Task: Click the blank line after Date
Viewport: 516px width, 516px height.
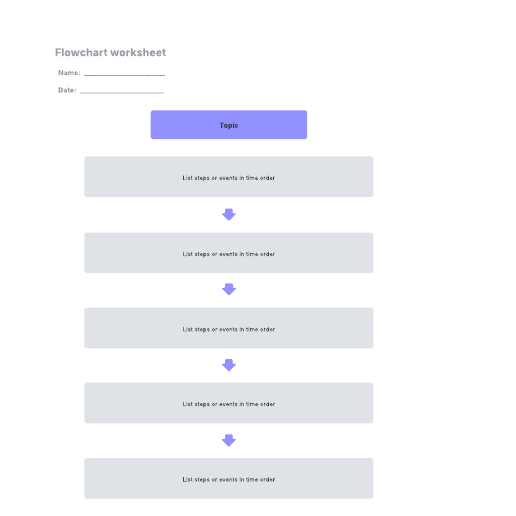Action: pos(122,92)
